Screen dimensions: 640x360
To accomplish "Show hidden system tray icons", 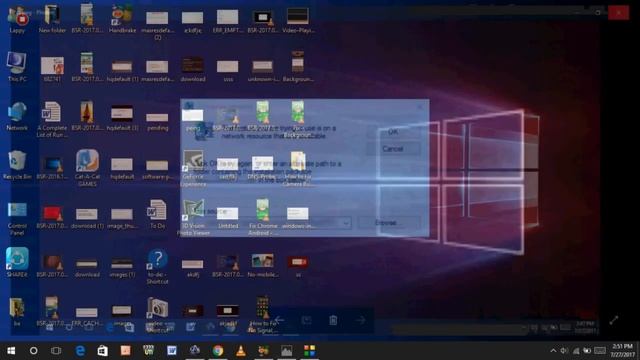I will (553, 351).
